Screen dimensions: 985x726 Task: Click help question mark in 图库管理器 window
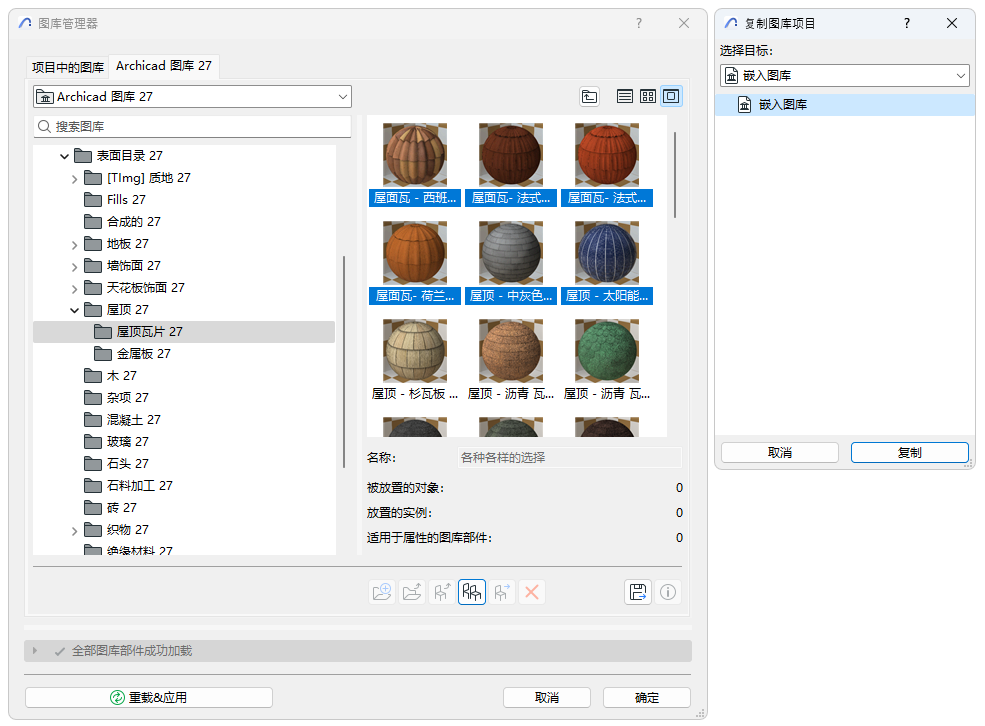pos(639,23)
